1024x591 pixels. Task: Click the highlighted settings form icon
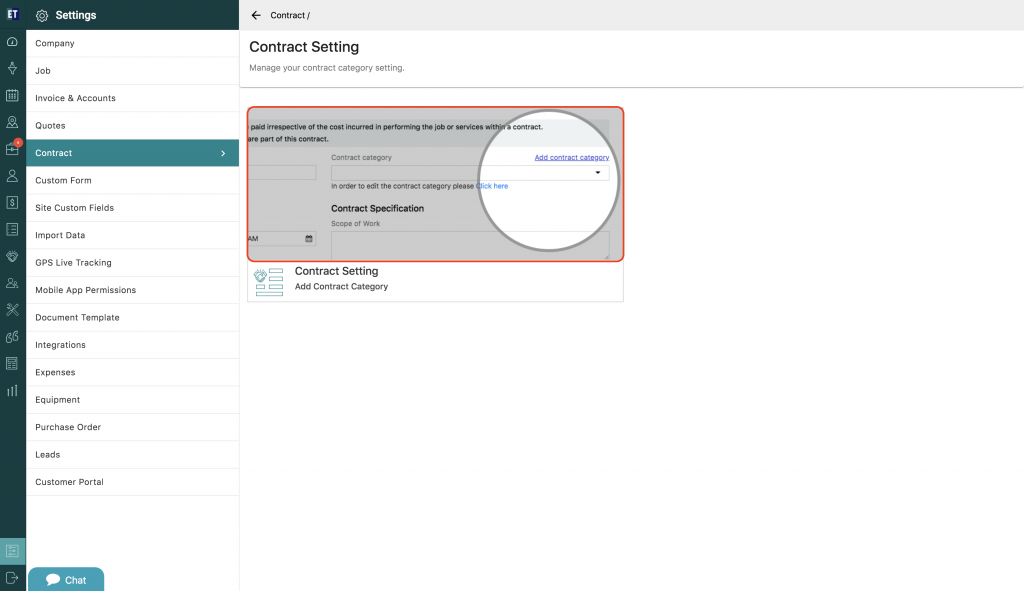(12, 551)
